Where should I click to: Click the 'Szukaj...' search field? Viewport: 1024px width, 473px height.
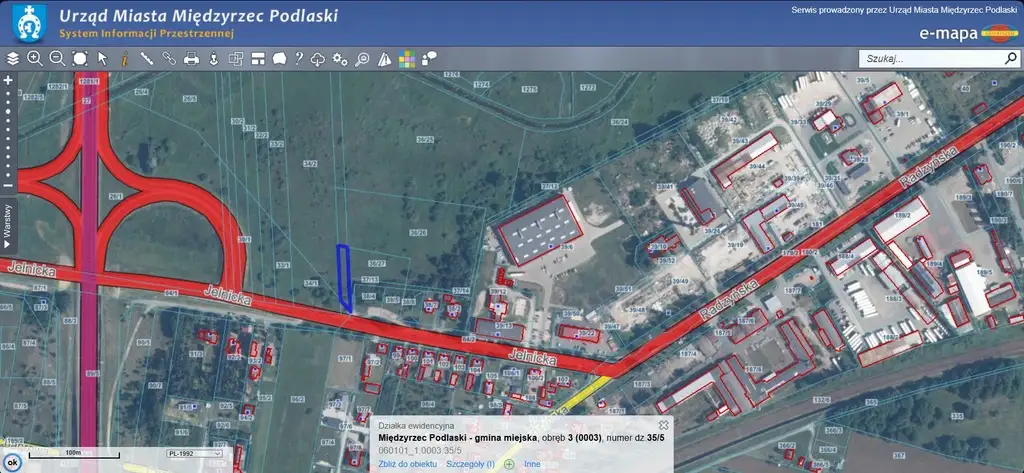(x=930, y=59)
